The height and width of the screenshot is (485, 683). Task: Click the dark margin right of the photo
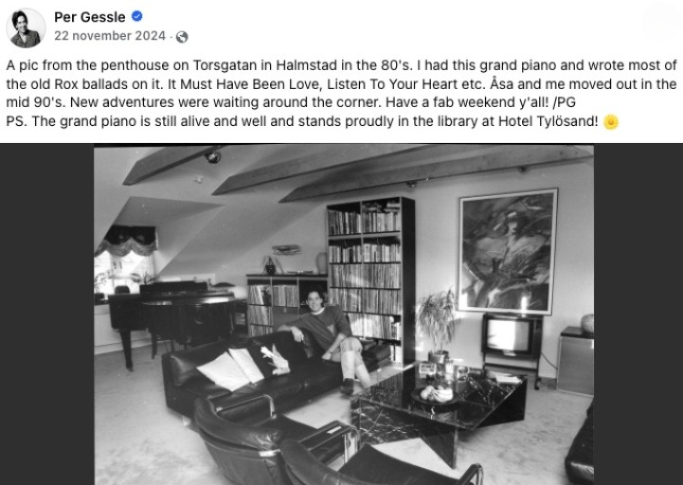pos(638,315)
